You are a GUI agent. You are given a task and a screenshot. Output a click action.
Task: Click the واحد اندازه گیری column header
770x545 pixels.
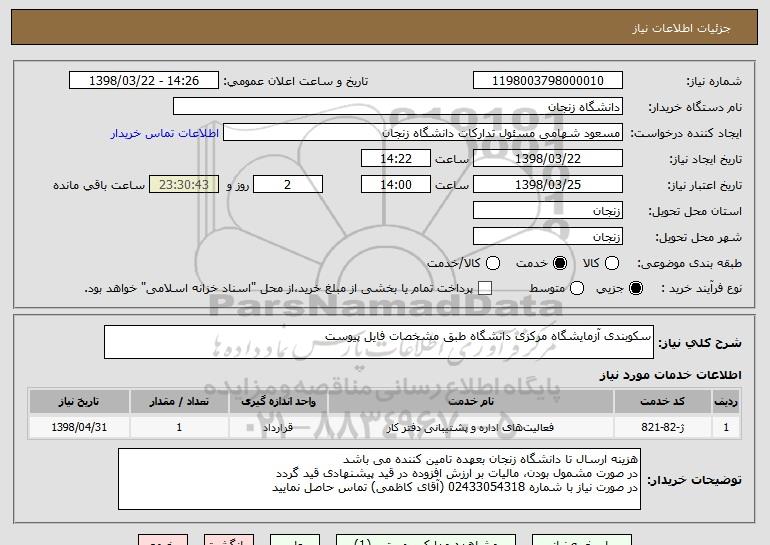pos(278,402)
